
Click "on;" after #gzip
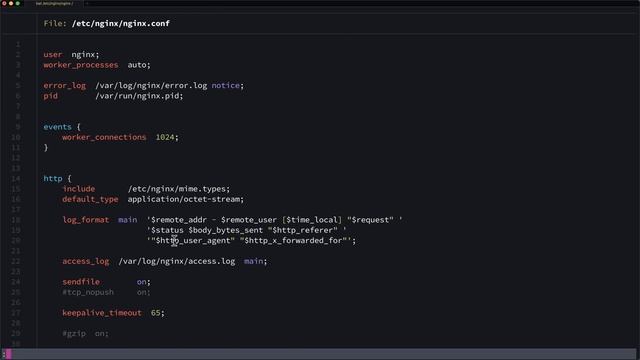102,333
